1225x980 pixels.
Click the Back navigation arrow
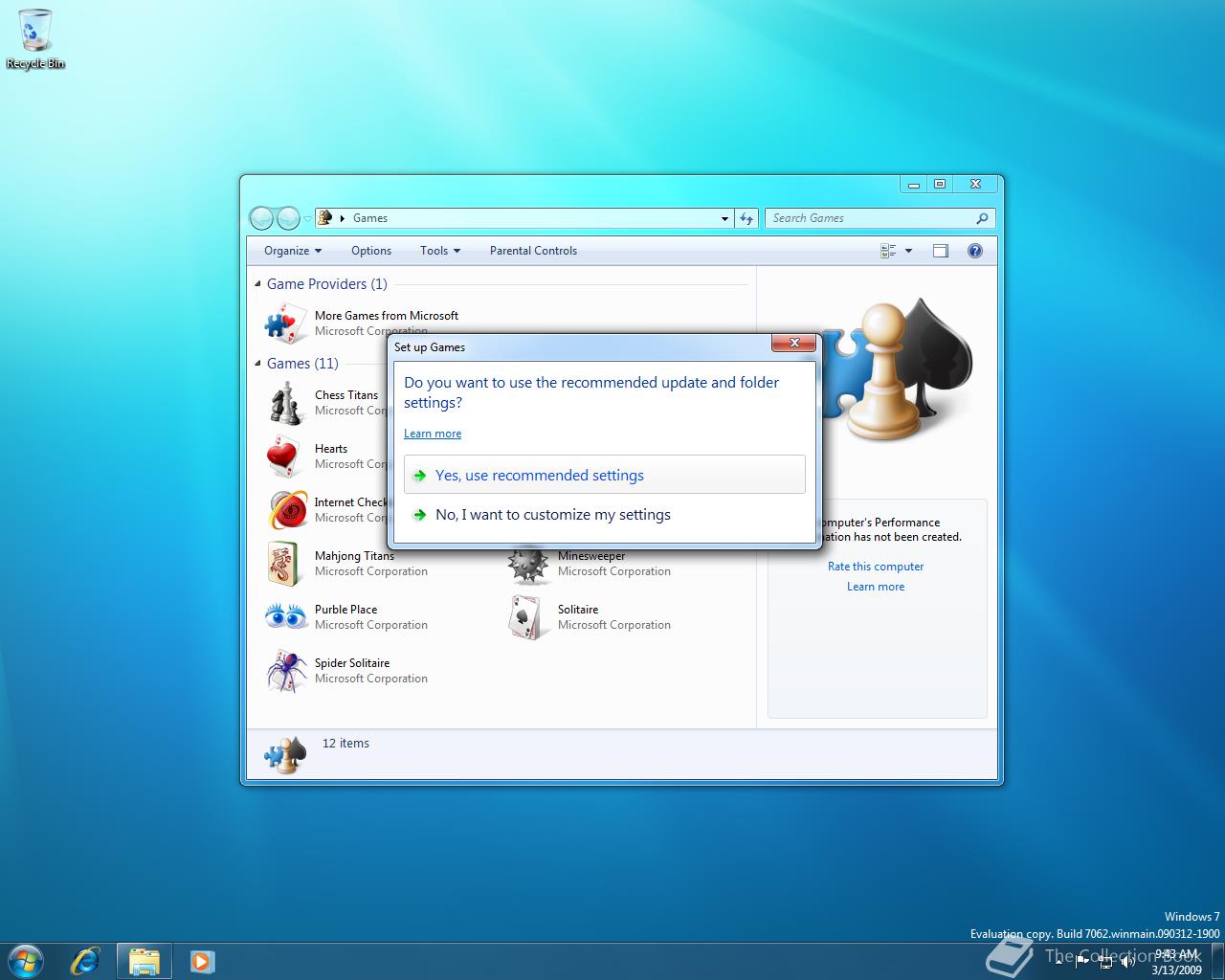click(261, 218)
